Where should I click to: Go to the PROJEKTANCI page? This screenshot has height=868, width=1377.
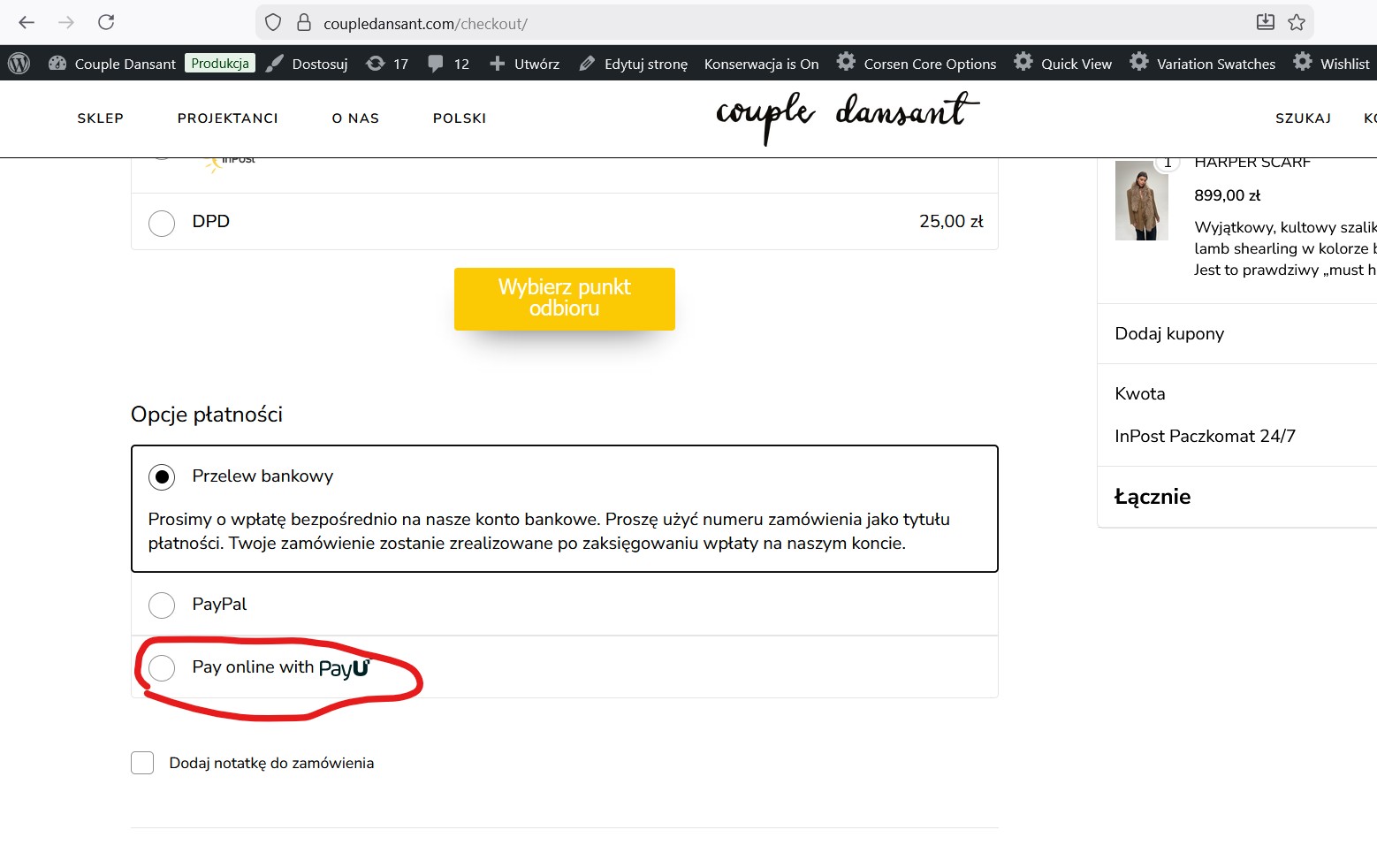pyautogui.click(x=228, y=118)
